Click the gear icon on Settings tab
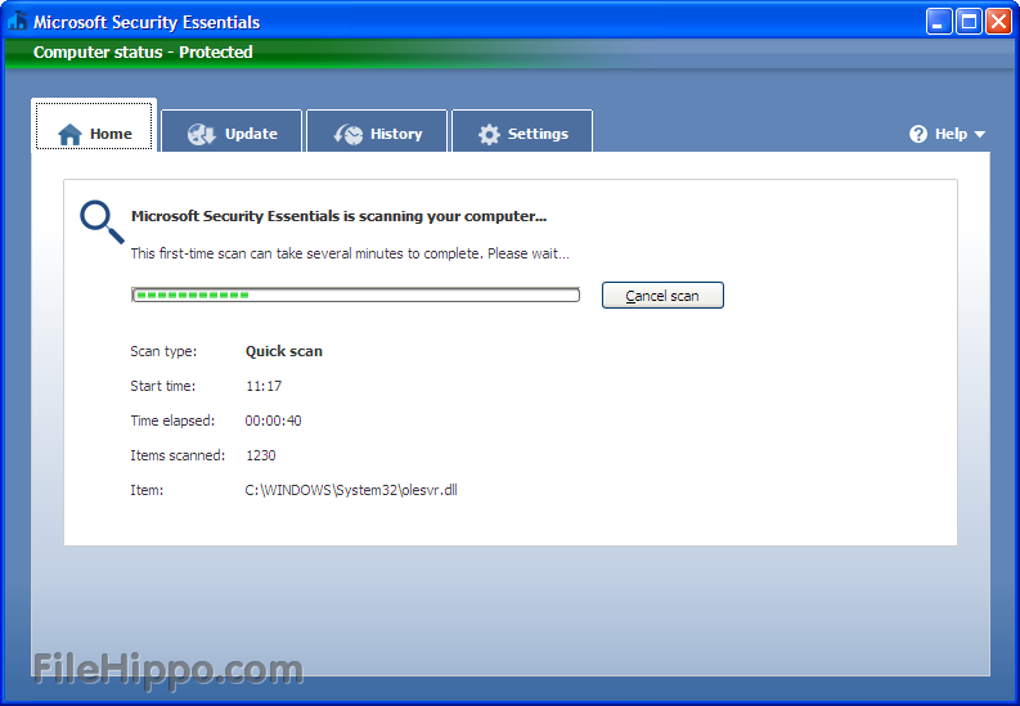The height and width of the screenshot is (706, 1020). pos(489,135)
